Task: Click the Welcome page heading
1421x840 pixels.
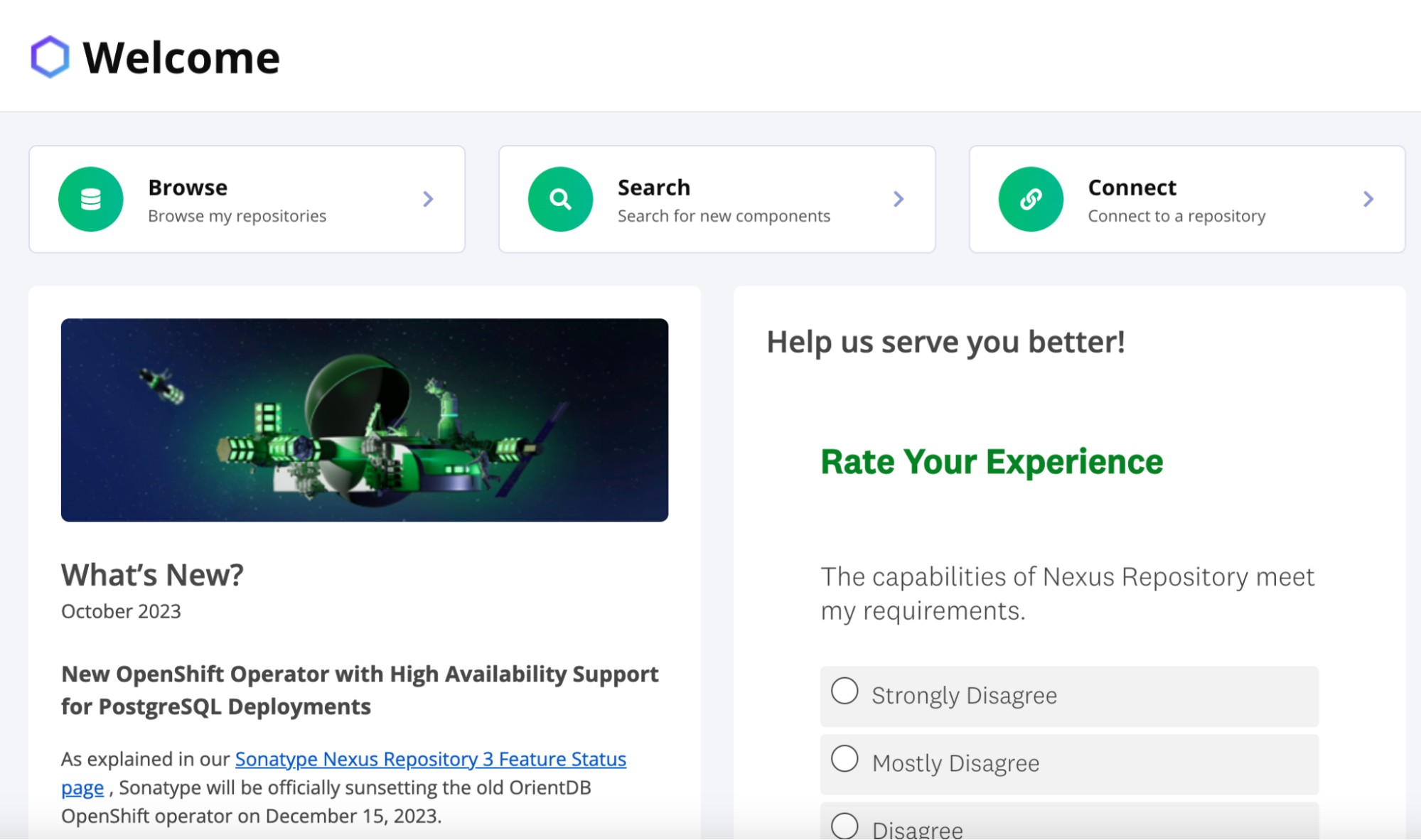Action: (x=181, y=58)
